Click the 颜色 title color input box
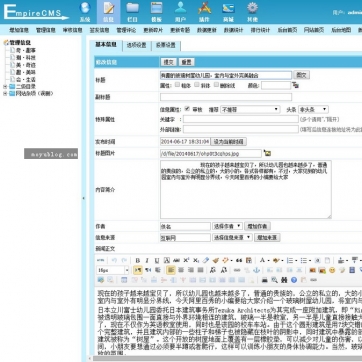This screenshot has height=362, width=362. pos(276,85)
